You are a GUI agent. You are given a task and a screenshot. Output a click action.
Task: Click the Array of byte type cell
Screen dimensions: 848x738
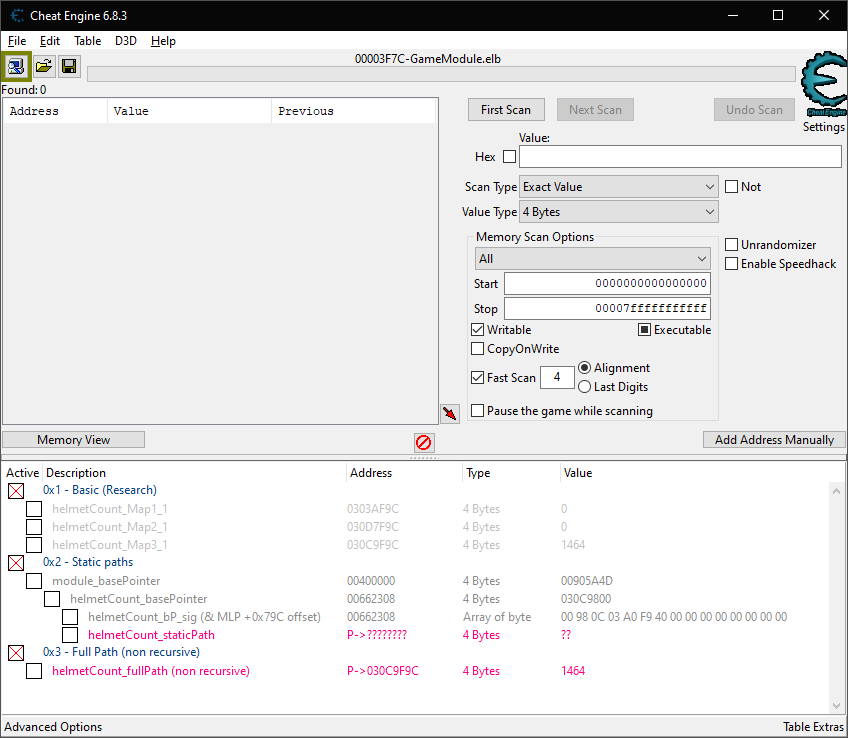tap(497, 617)
